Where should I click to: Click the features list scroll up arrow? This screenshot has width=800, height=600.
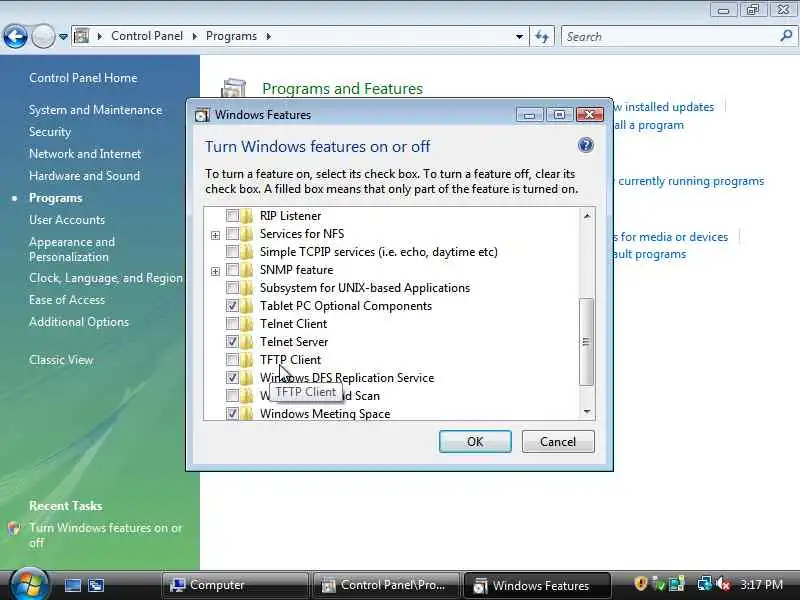tap(587, 216)
